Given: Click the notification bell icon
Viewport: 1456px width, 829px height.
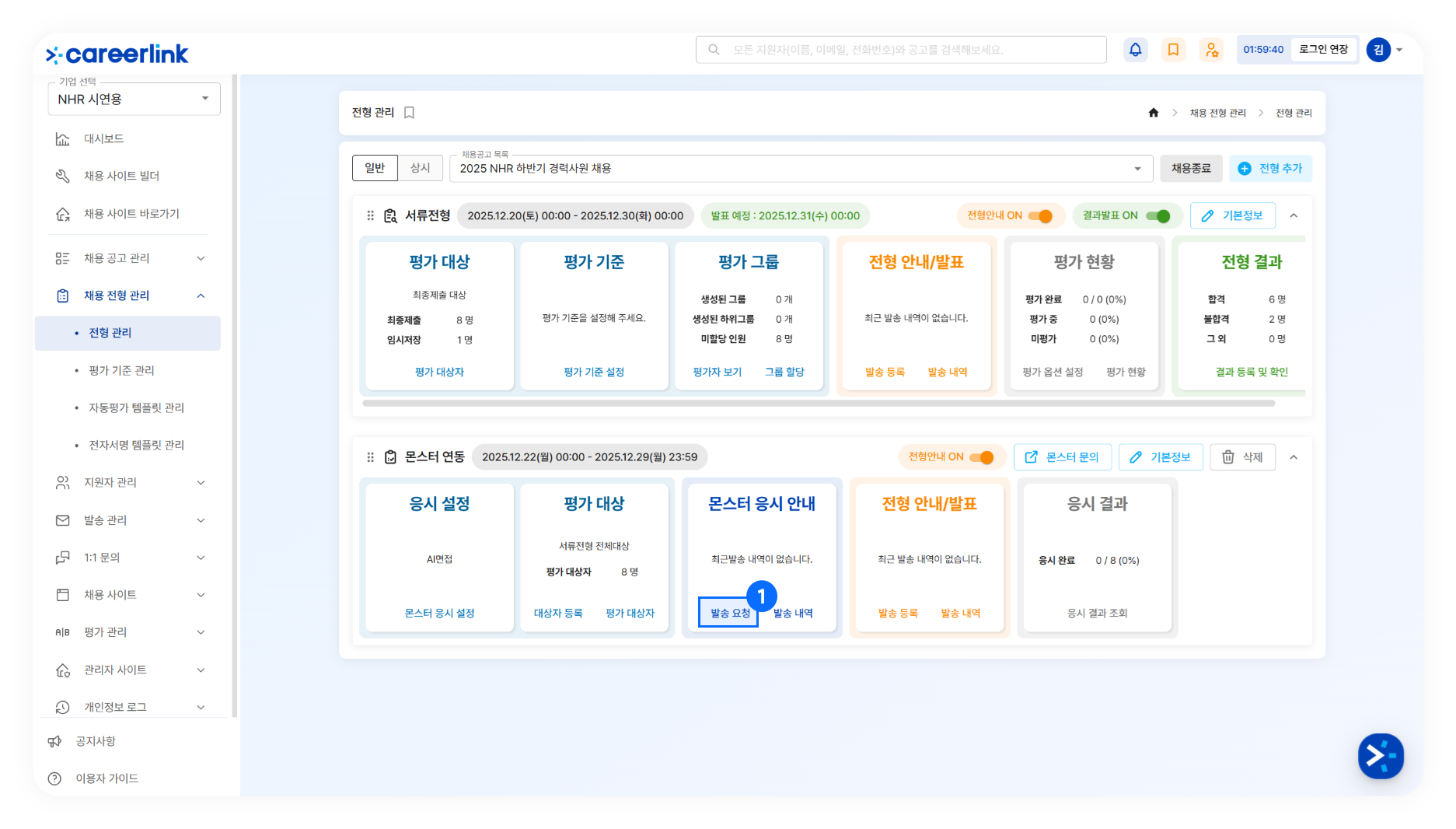Looking at the screenshot, I should click(x=1135, y=50).
